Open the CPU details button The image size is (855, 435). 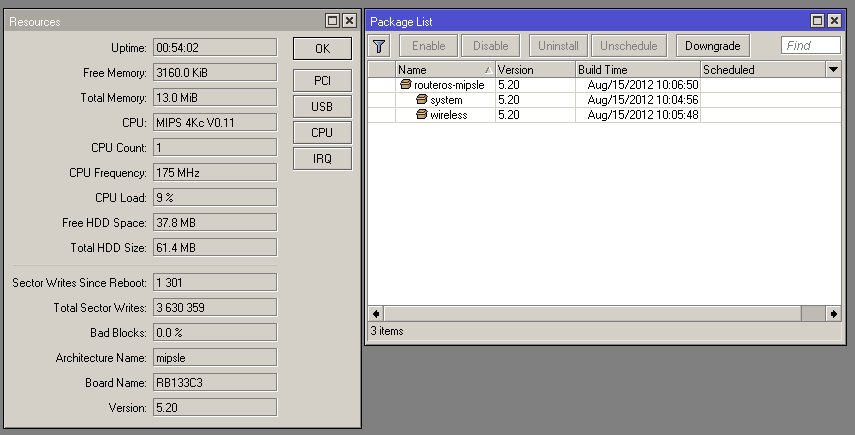[322, 132]
